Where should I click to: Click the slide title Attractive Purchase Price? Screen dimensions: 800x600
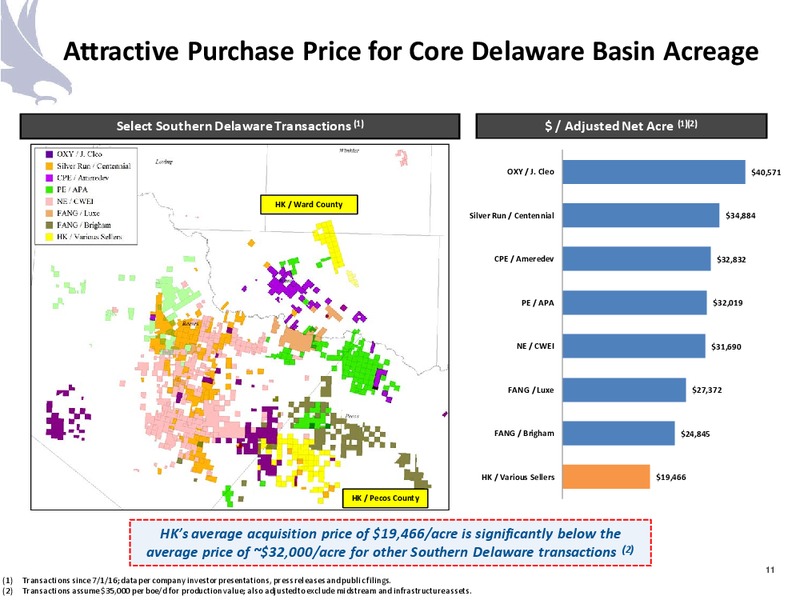[x=411, y=51]
